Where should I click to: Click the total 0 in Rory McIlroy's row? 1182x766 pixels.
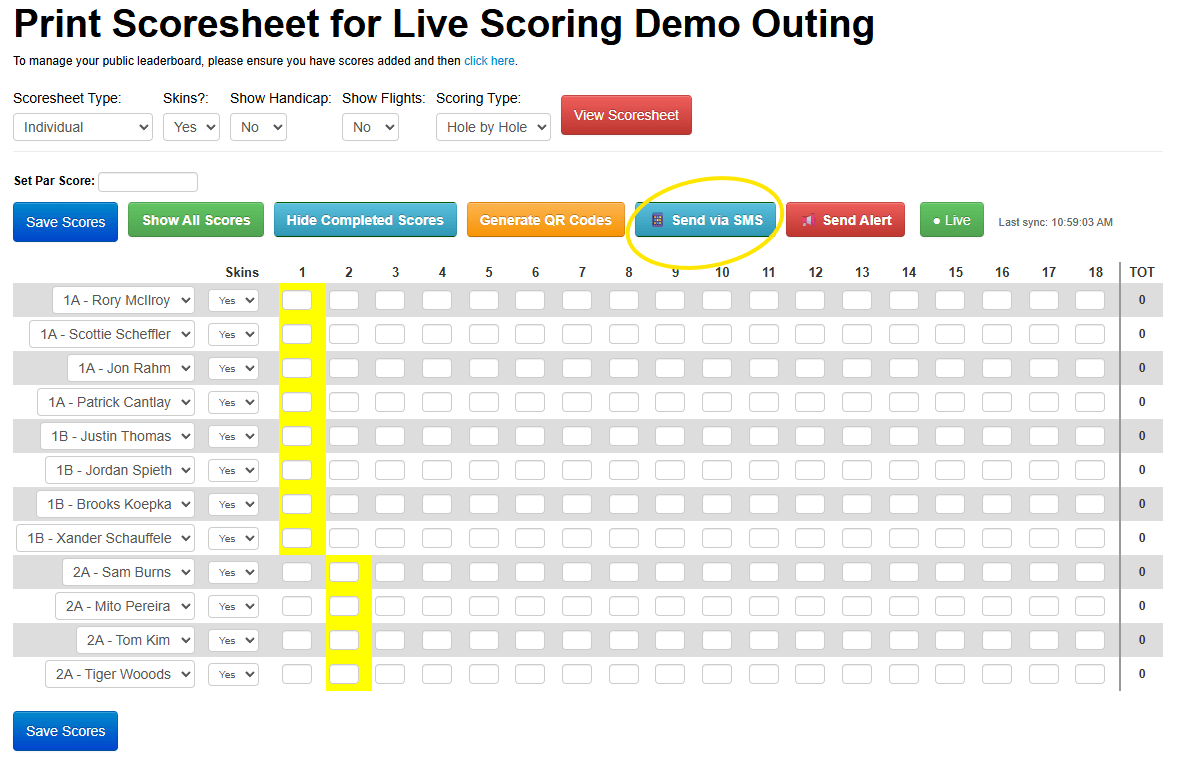[x=1142, y=300]
